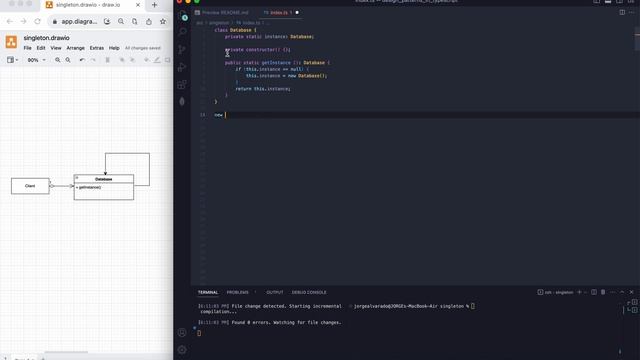This screenshot has width=640, height=360.
Task: Click the draw.io shadow icon
Action: tap(167, 60)
